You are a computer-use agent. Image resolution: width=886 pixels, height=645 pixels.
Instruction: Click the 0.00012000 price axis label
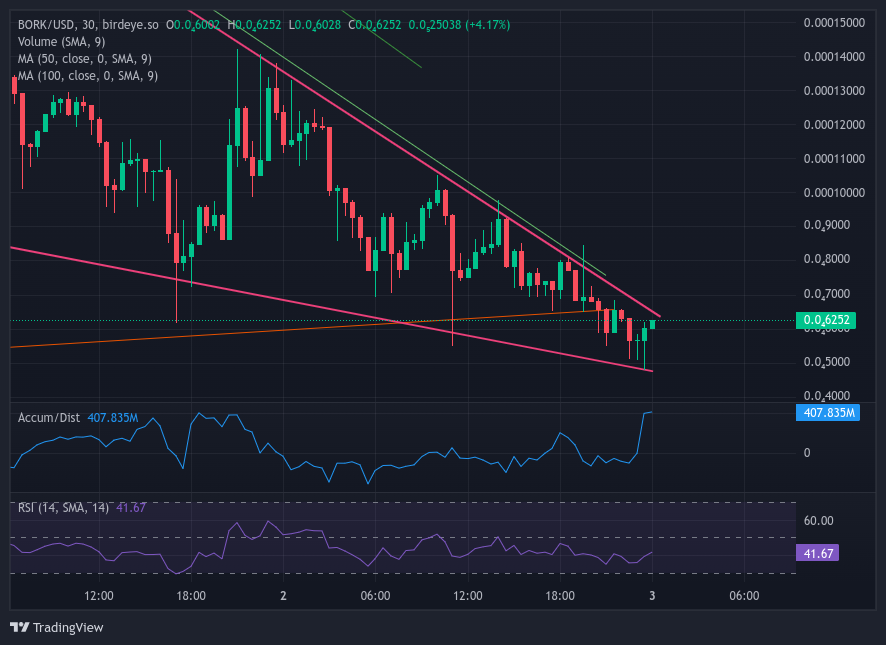[x=834, y=124]
